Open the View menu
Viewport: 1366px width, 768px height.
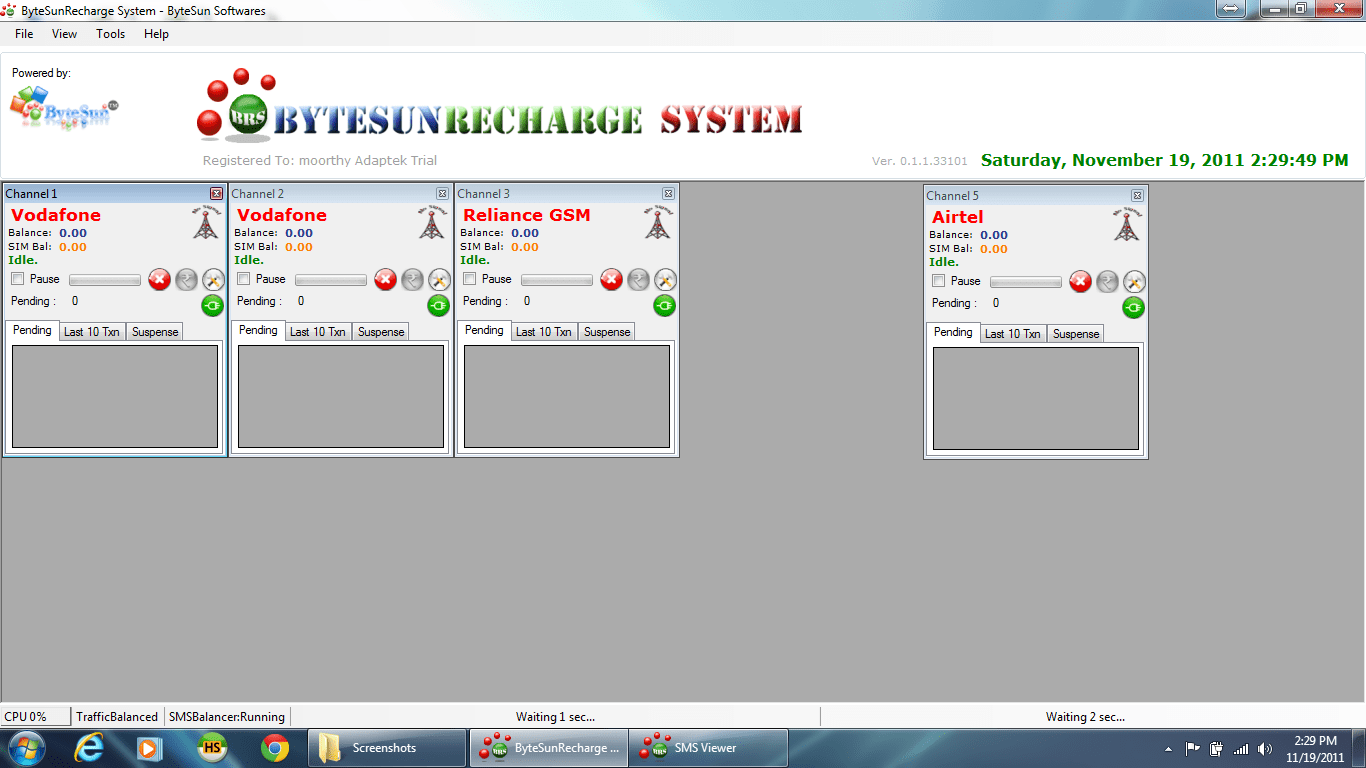[64, 34]
